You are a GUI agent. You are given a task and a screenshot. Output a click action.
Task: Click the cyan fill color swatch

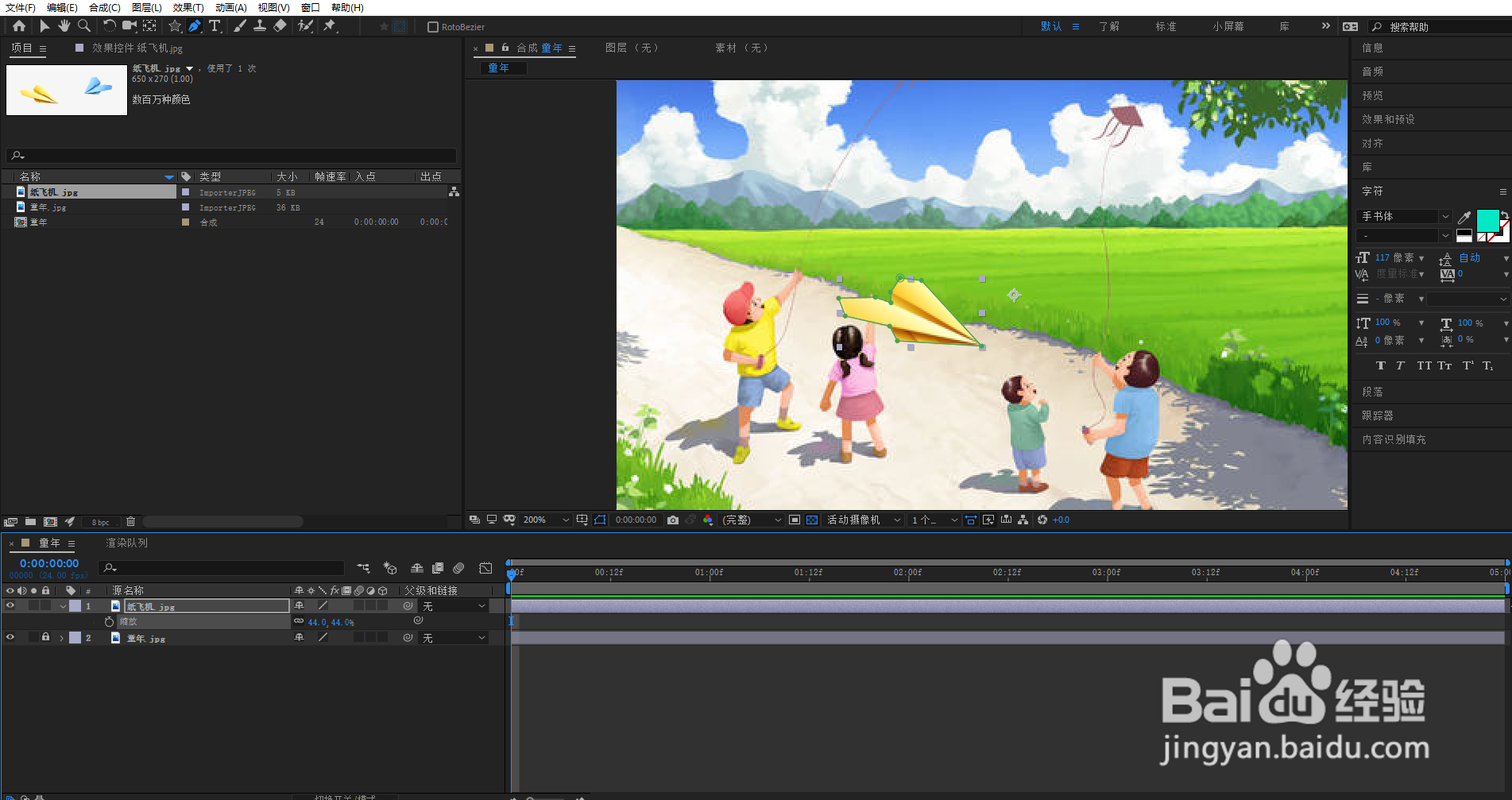tap(1487, 220)
